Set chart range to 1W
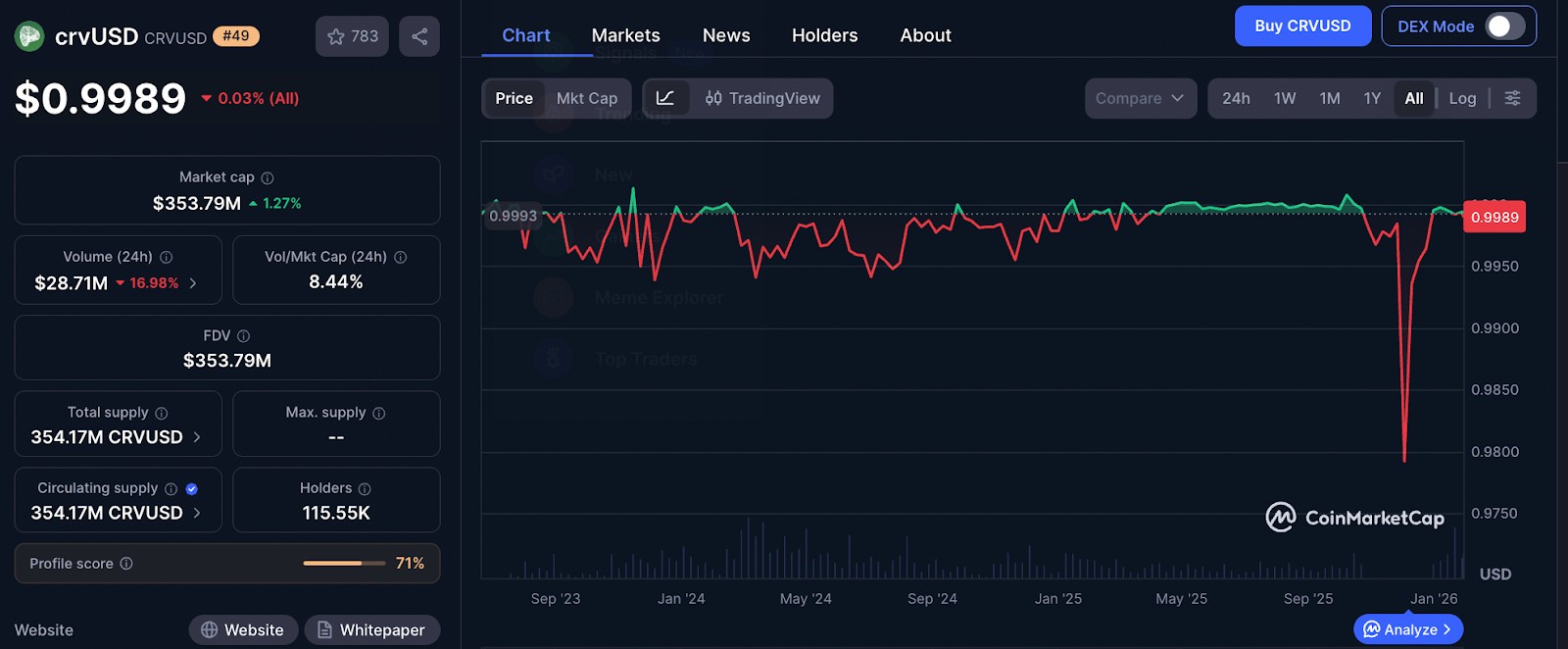The height and width of the screenshot is (649, 1568). pyautogui.click(x=1285, y=98)
